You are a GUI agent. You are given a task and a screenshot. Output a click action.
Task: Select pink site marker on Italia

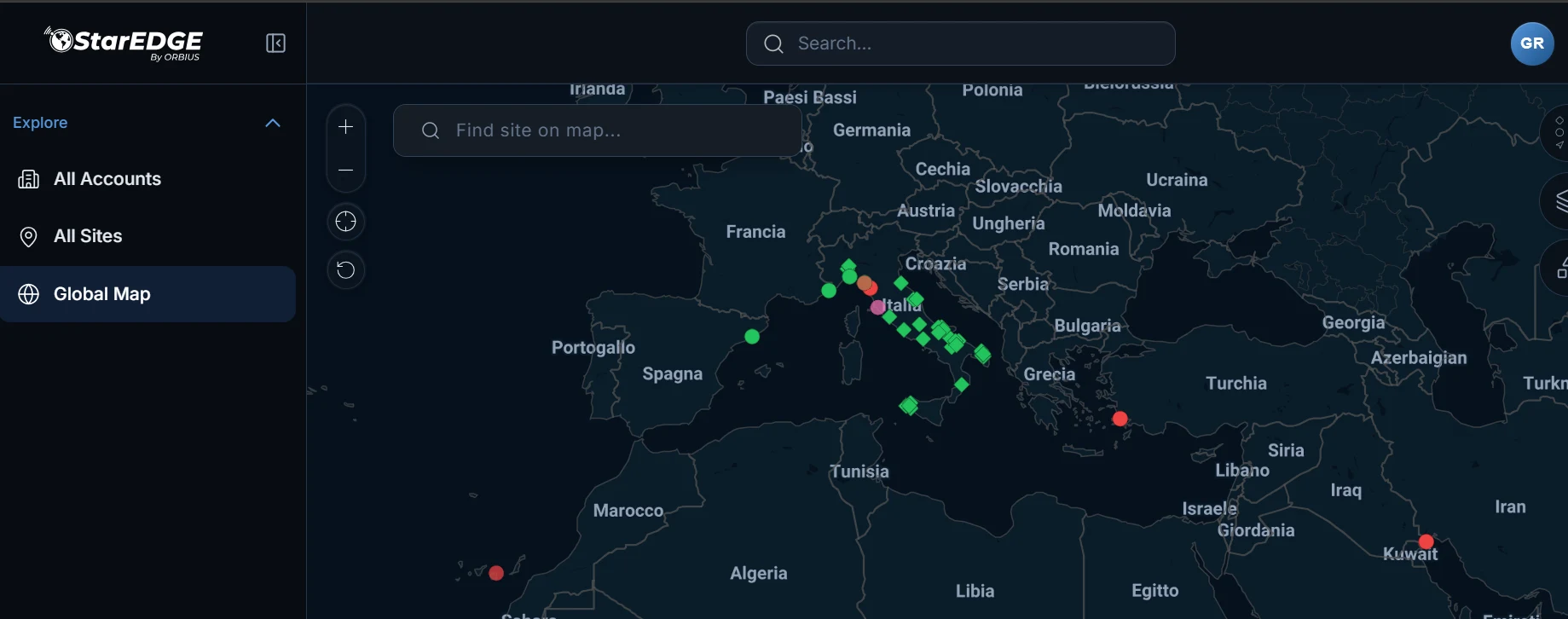coord(877,307)
